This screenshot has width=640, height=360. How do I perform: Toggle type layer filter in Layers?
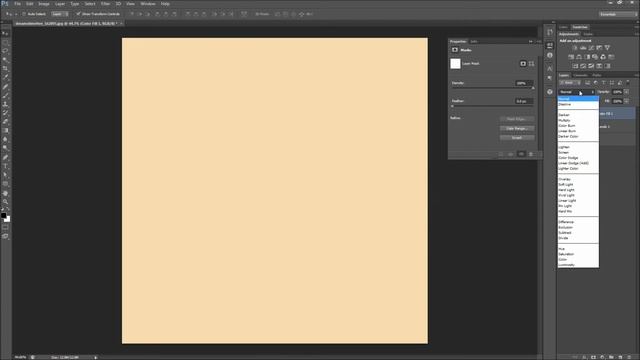point(604,83)
